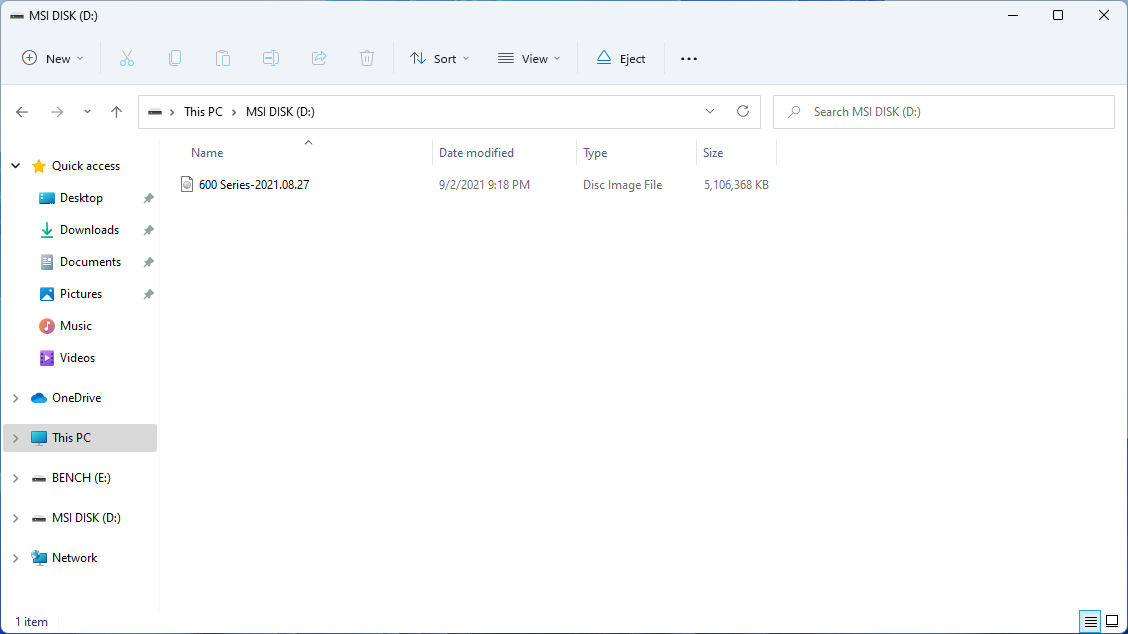
Task: Click the Disc Image File type cell
Action: pyautogui.click(x=622, y=185)
